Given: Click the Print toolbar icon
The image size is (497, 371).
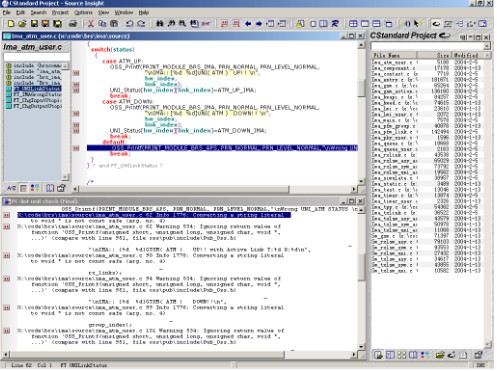Looking at the screenshot, I should [x=73, y=24].
